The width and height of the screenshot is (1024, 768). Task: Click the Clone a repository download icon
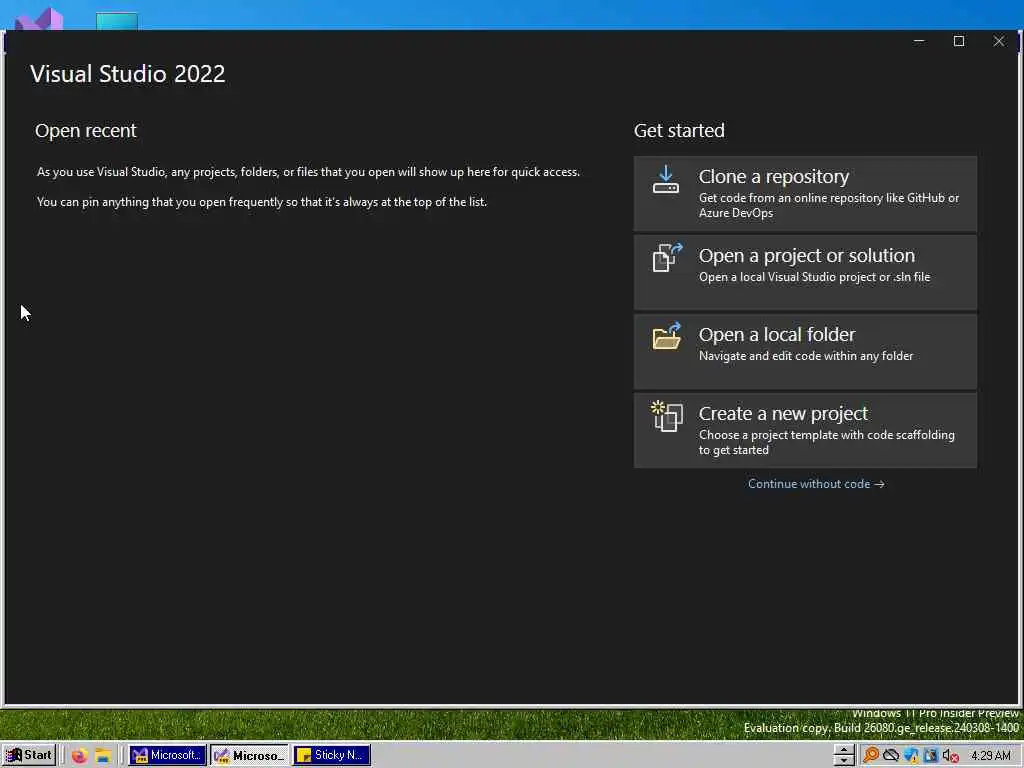point(665,180)
